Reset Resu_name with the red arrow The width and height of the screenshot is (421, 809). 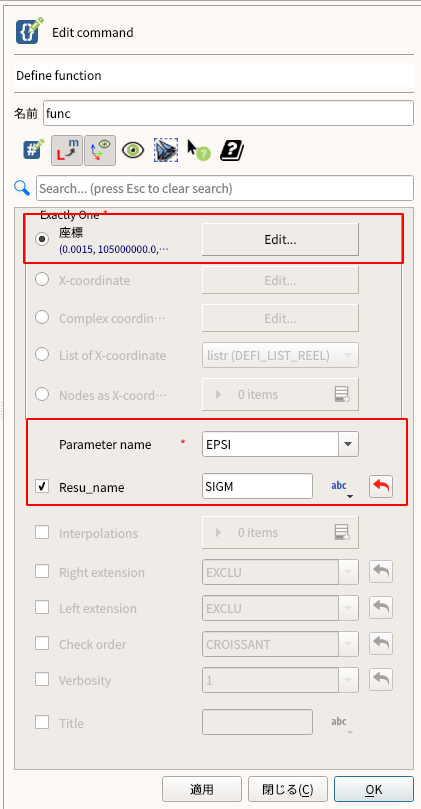[x=381, y=487]
